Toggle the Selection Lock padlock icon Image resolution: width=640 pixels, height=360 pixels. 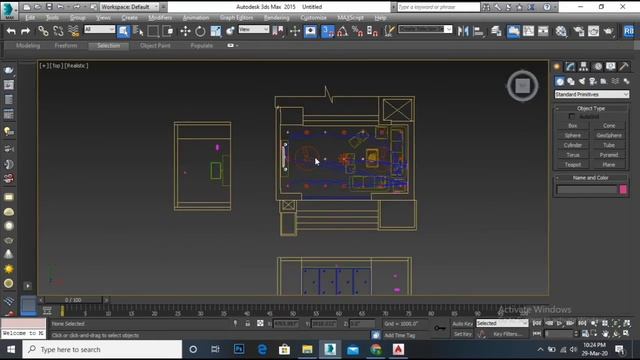pyautogui.click(x=247, y=324)
